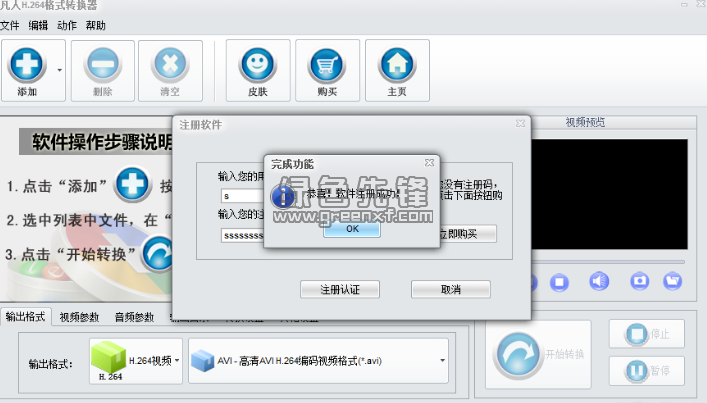The width and height of the screenshot is (707, 403).
Task: Click the 清空 (Clear) X icon
Action: (x=170, y=64)
